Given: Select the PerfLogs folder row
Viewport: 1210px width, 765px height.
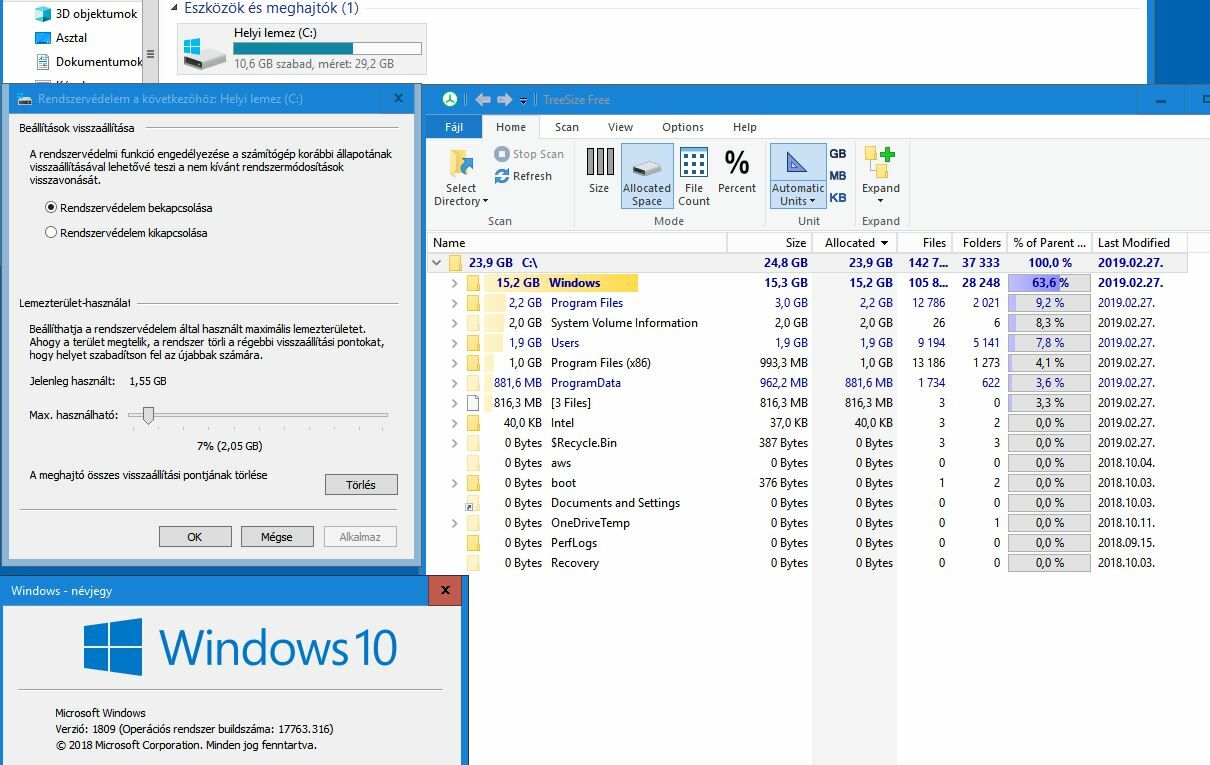Looking at the screenshot, I should 809,543.
